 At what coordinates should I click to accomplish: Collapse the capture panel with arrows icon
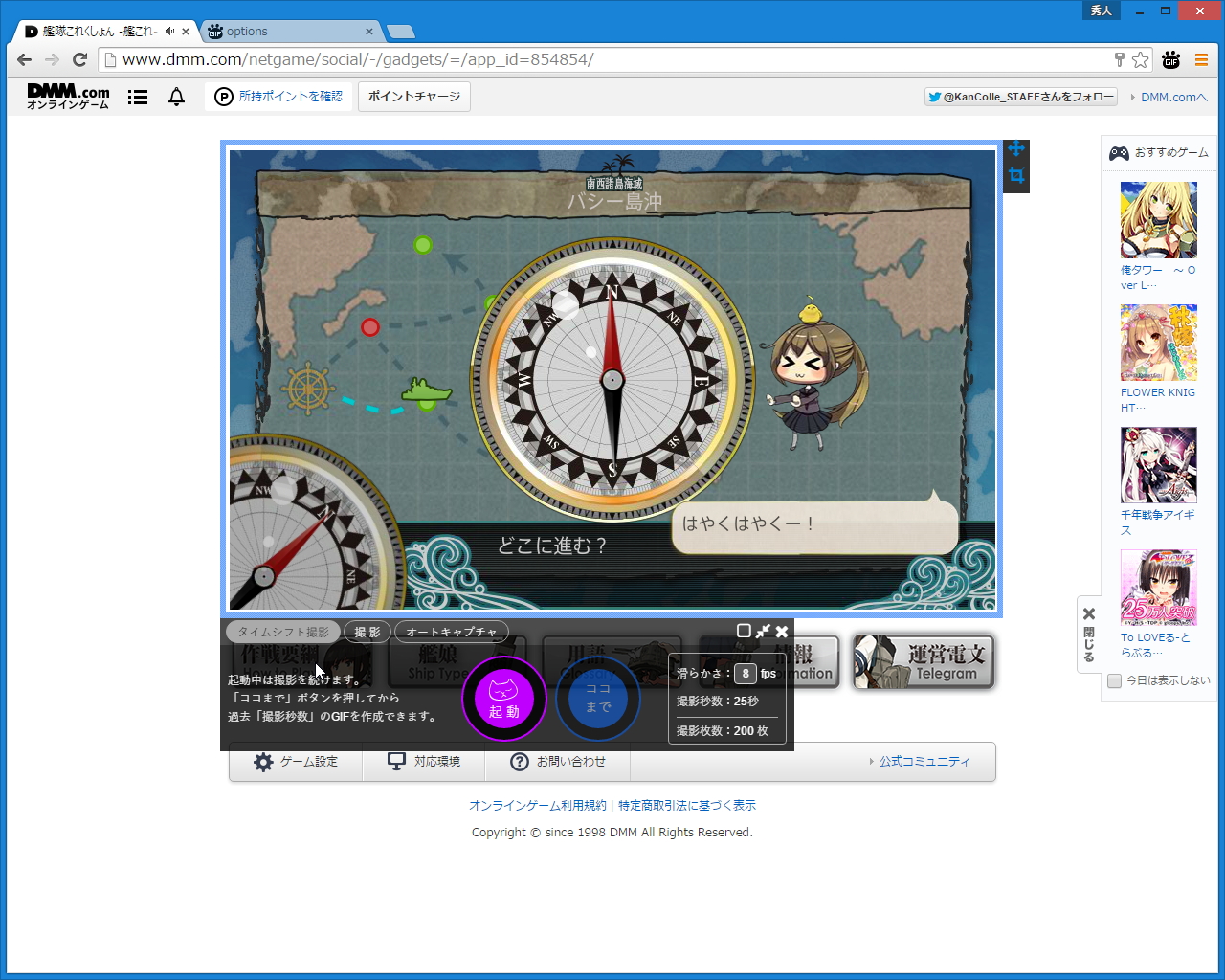coord(763,631)
